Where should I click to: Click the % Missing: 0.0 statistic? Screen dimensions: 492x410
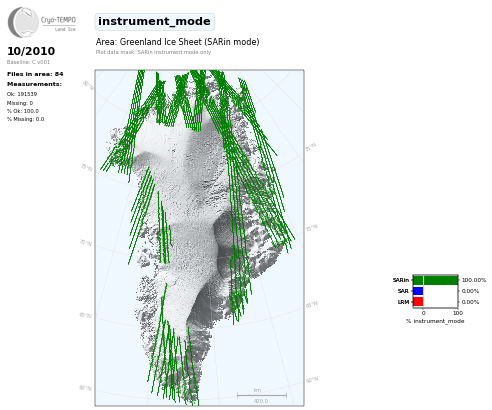coord(26,119)
